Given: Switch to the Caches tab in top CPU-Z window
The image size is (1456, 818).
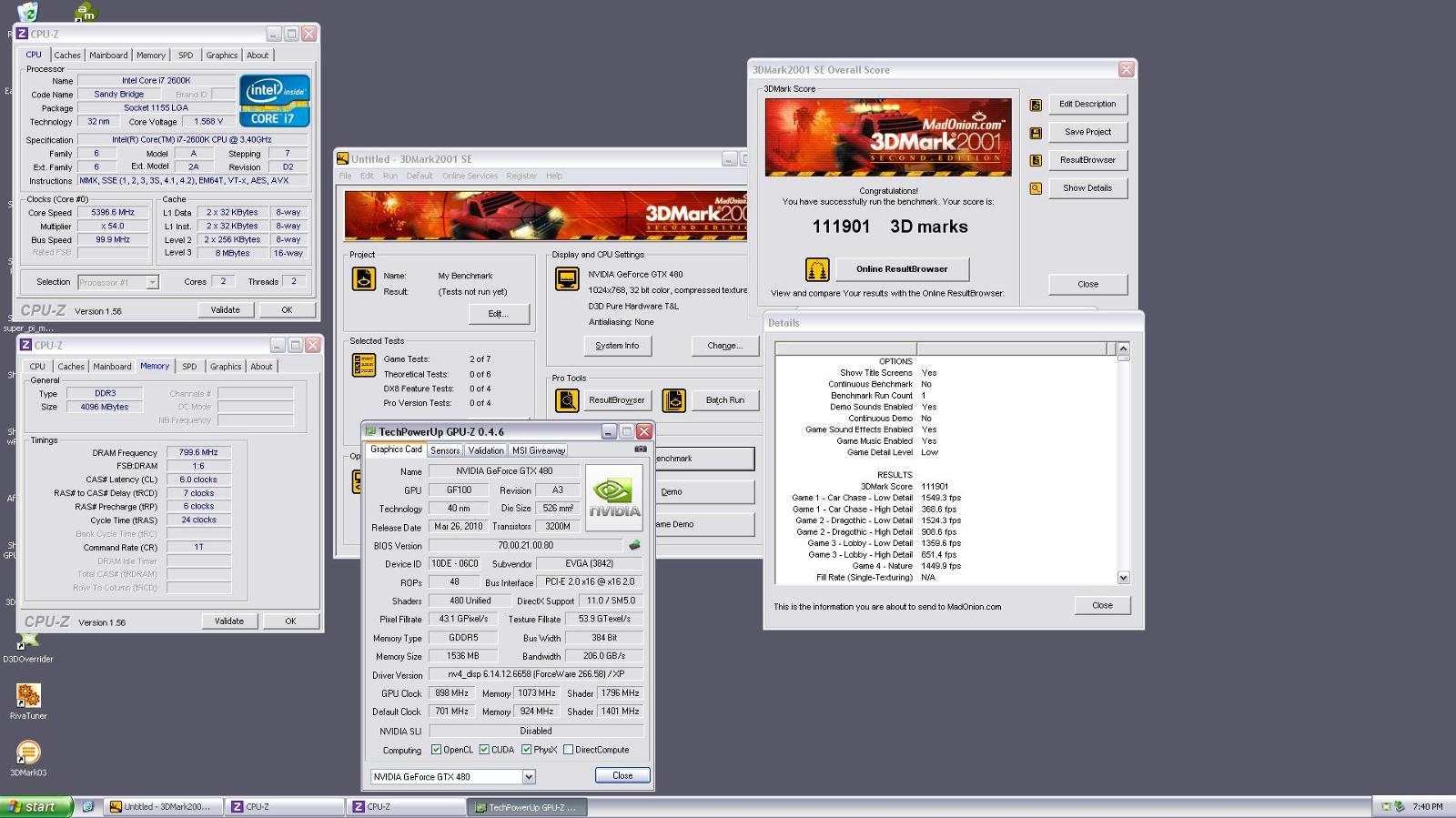Looking at the screenshot, I should pos(67,56).
